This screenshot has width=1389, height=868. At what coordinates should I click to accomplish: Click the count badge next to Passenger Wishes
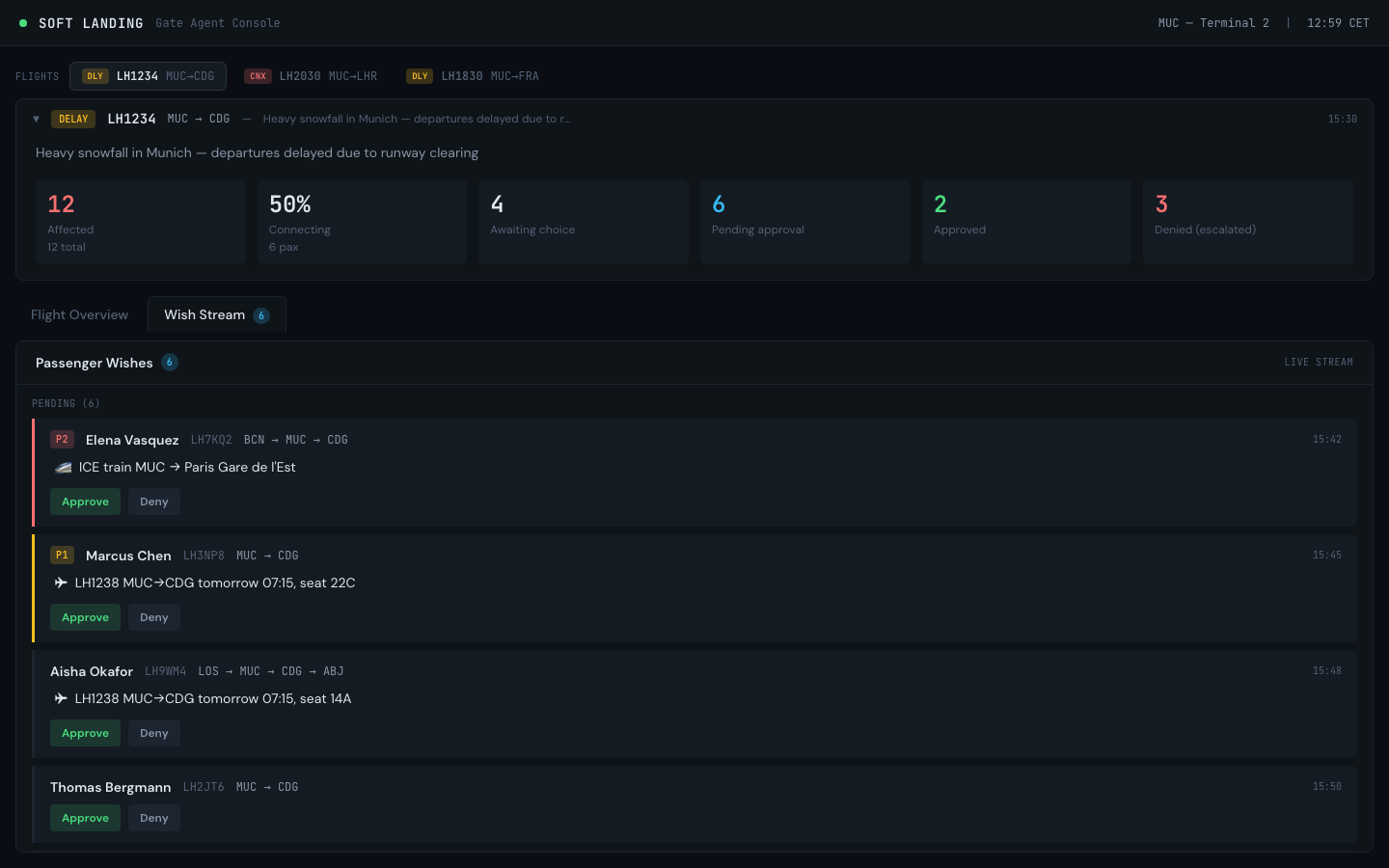pos(170,362)
